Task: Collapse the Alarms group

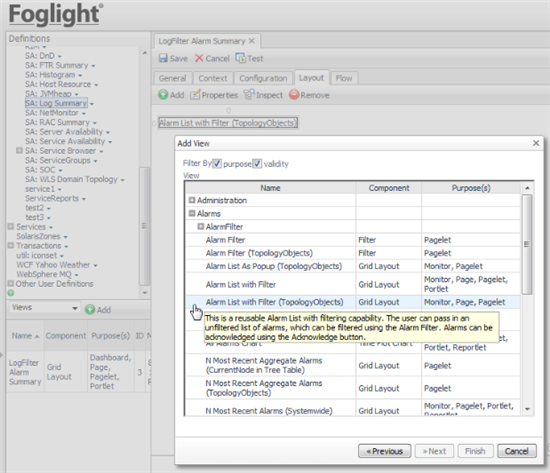Action: pos(192,213)
